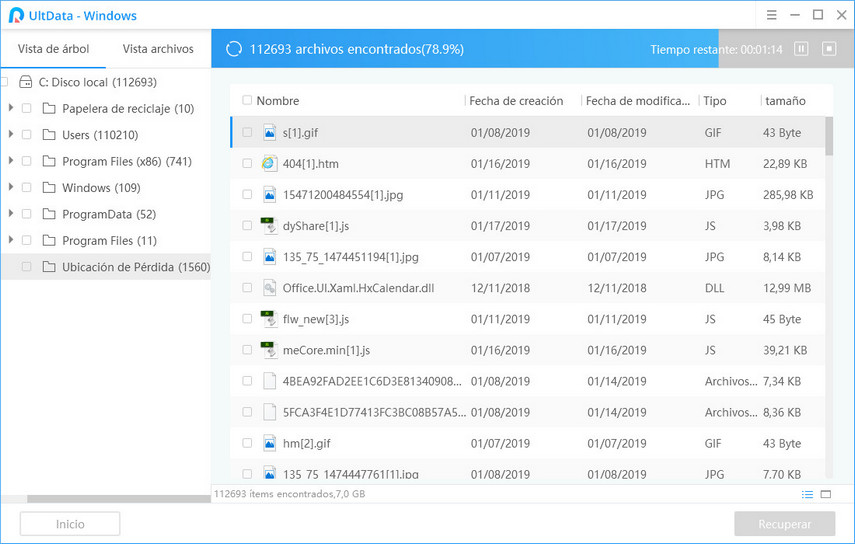Click the 135_75_1474451194[1].jpg image icon
855x544 pixels.
(x=269, y=257)
